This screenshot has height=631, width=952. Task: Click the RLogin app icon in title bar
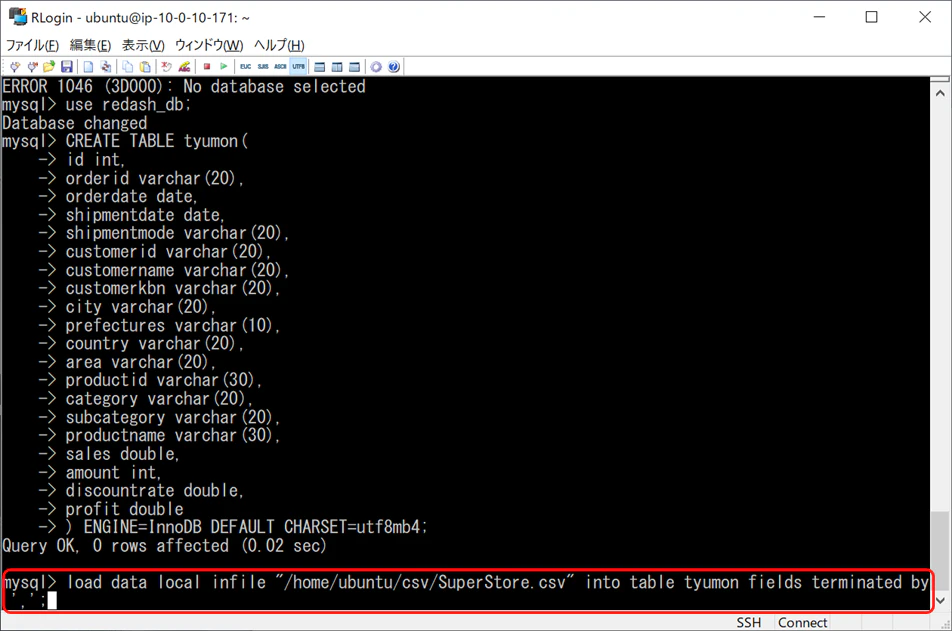18,17
